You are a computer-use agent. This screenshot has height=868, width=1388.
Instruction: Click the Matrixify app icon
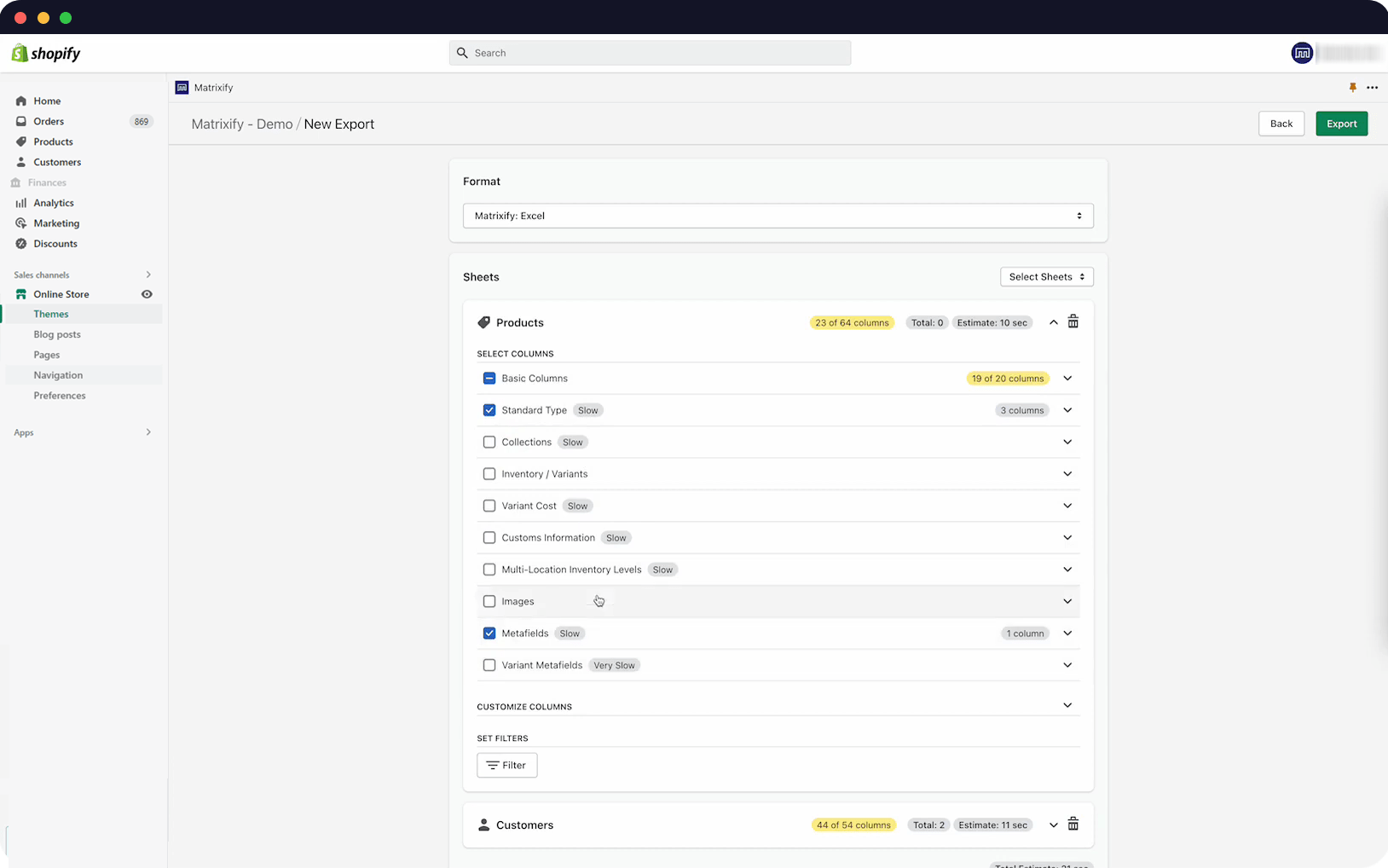point(182,88)
